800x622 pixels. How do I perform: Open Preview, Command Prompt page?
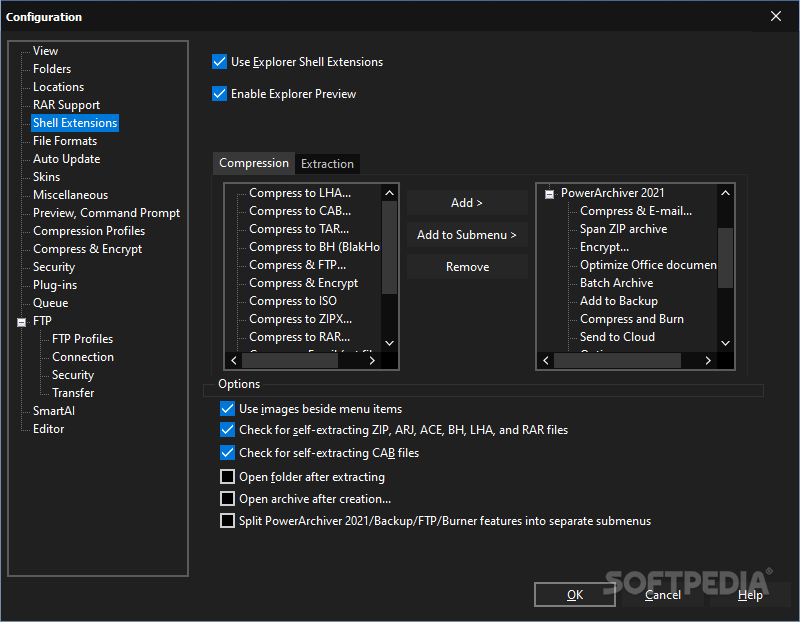[x=106, y=213]
